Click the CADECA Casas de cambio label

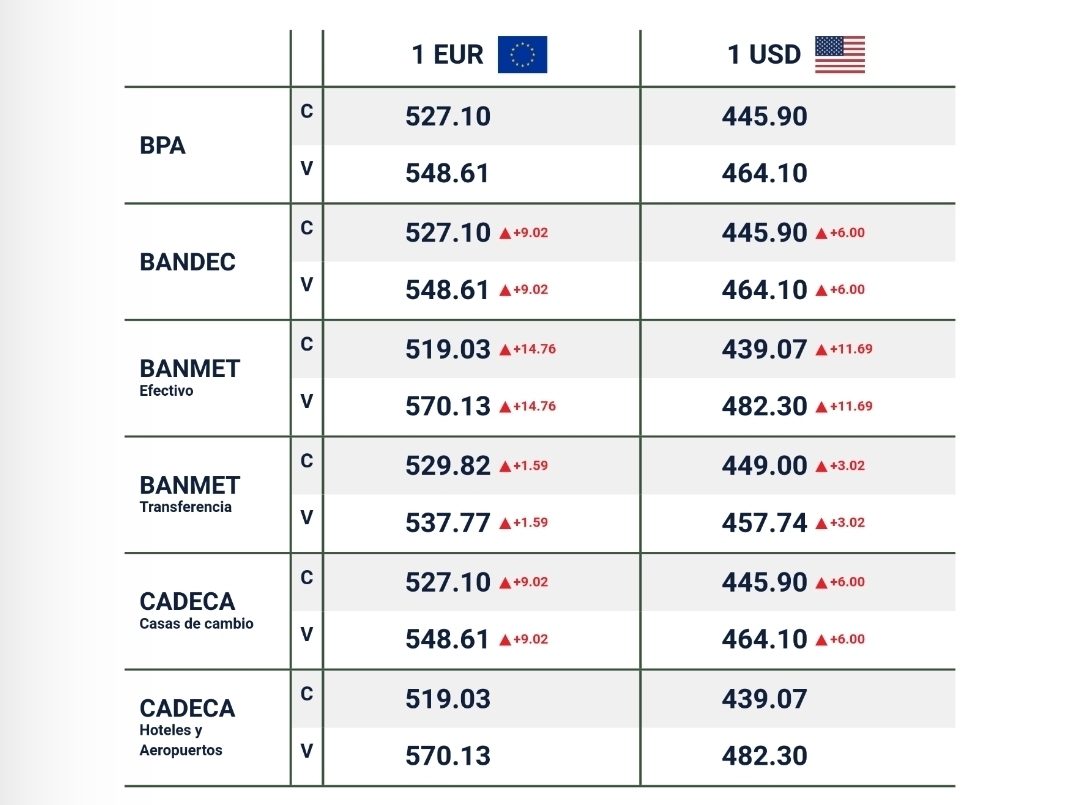(196, 610)
